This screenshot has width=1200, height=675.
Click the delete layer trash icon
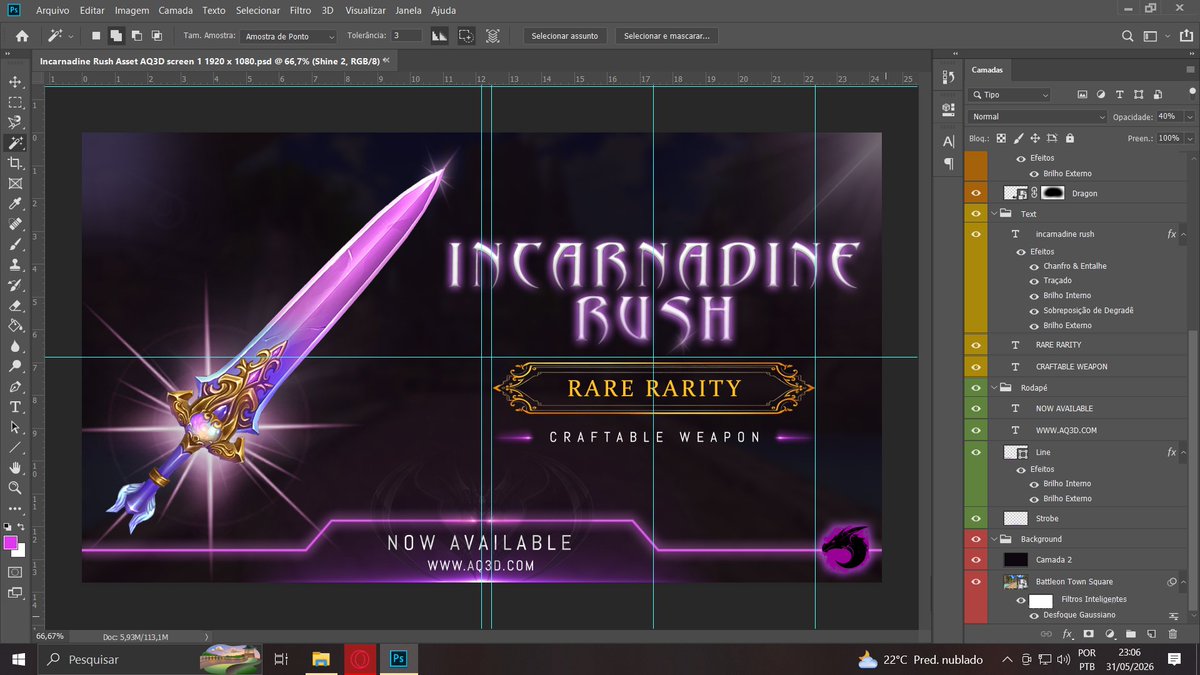point(1173,634)
